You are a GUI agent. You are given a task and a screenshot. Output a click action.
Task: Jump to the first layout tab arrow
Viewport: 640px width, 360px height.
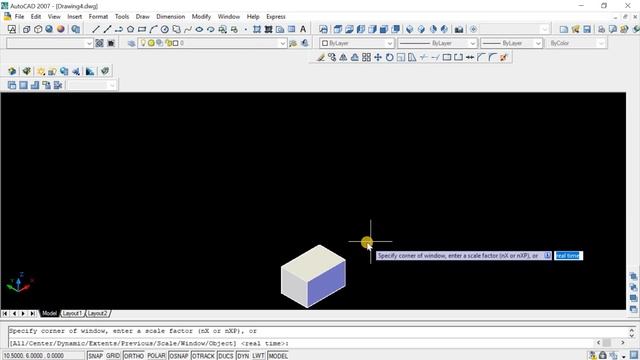[5, 313]
